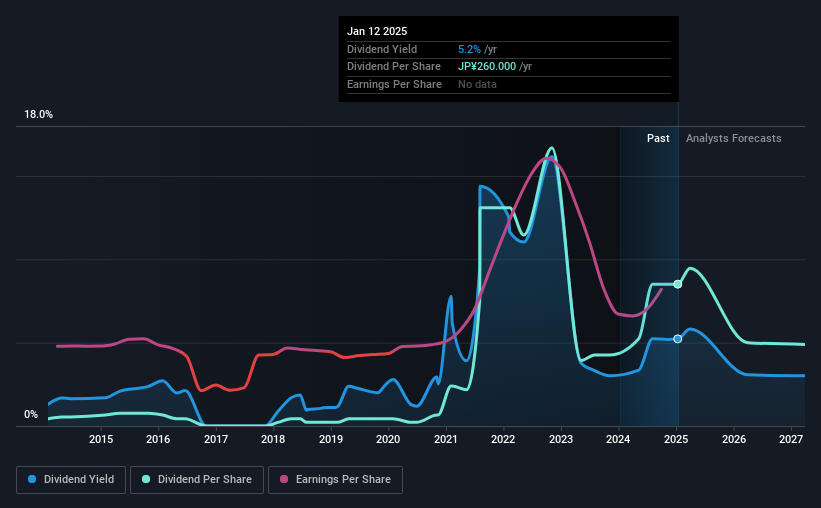Click the 2027 x-axis label
The height and width of the screenshot is (508, 821).
click(x=791, y=439)
